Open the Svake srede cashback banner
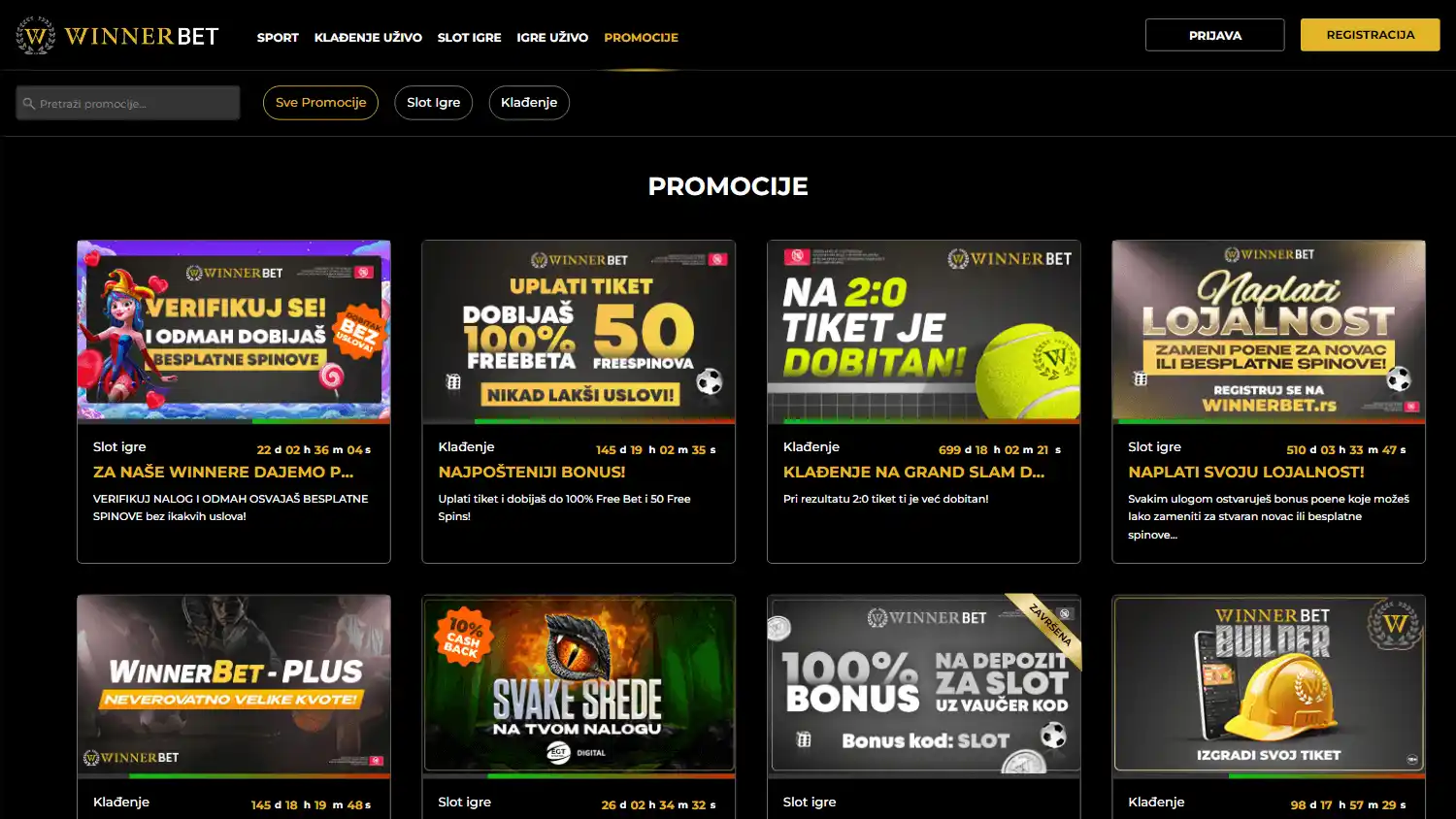Screen dimensions: 1456x819 (579, 685)
